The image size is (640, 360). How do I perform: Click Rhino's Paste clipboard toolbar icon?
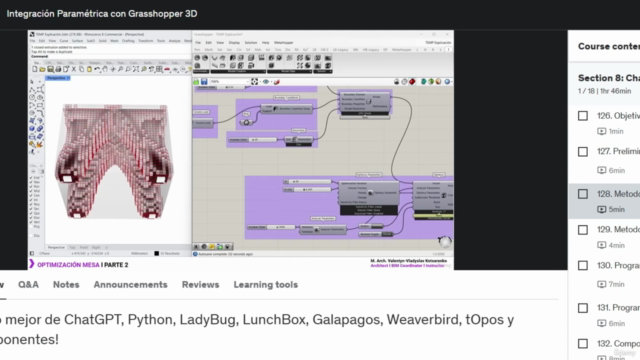89,69
